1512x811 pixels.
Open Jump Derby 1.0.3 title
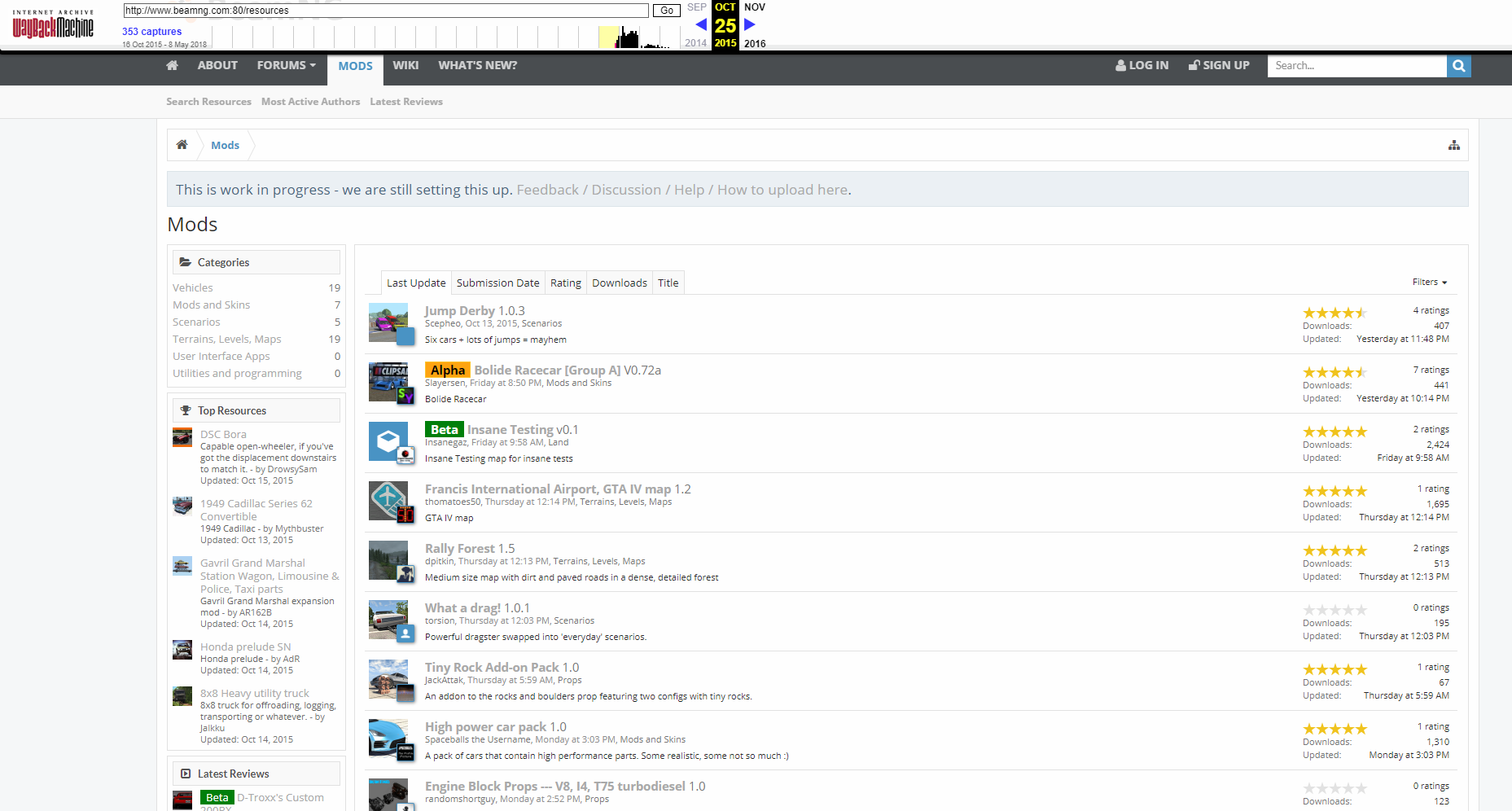(475, 311)
